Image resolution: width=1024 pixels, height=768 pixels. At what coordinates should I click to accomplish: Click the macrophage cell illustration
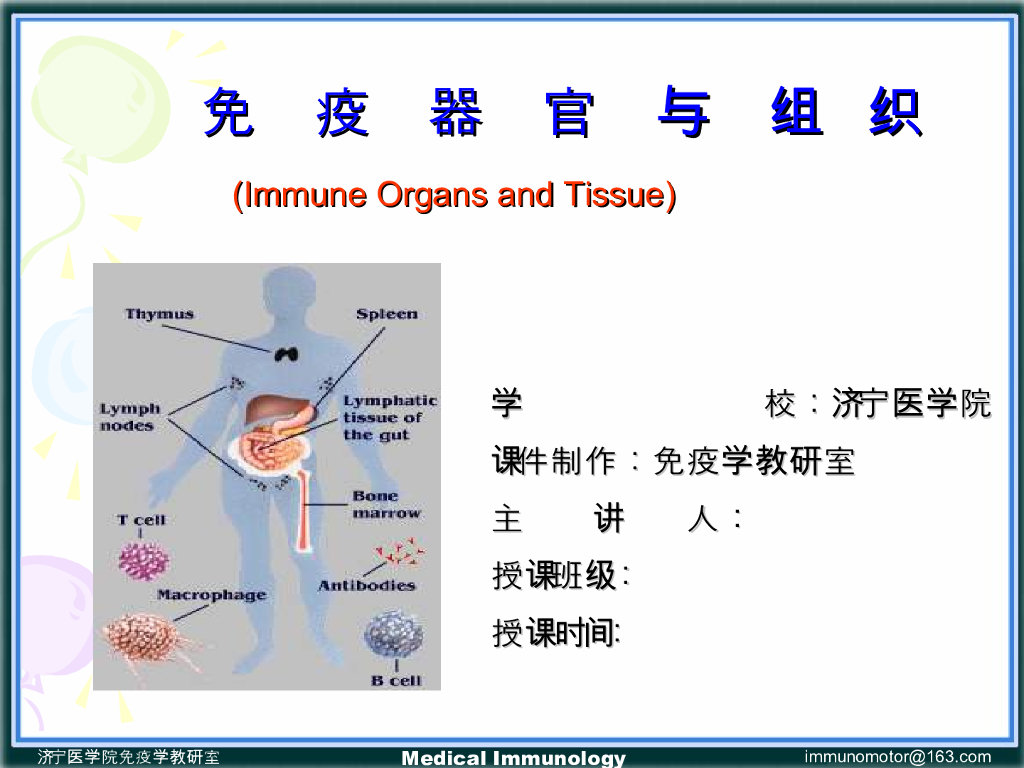click(145, 641)
